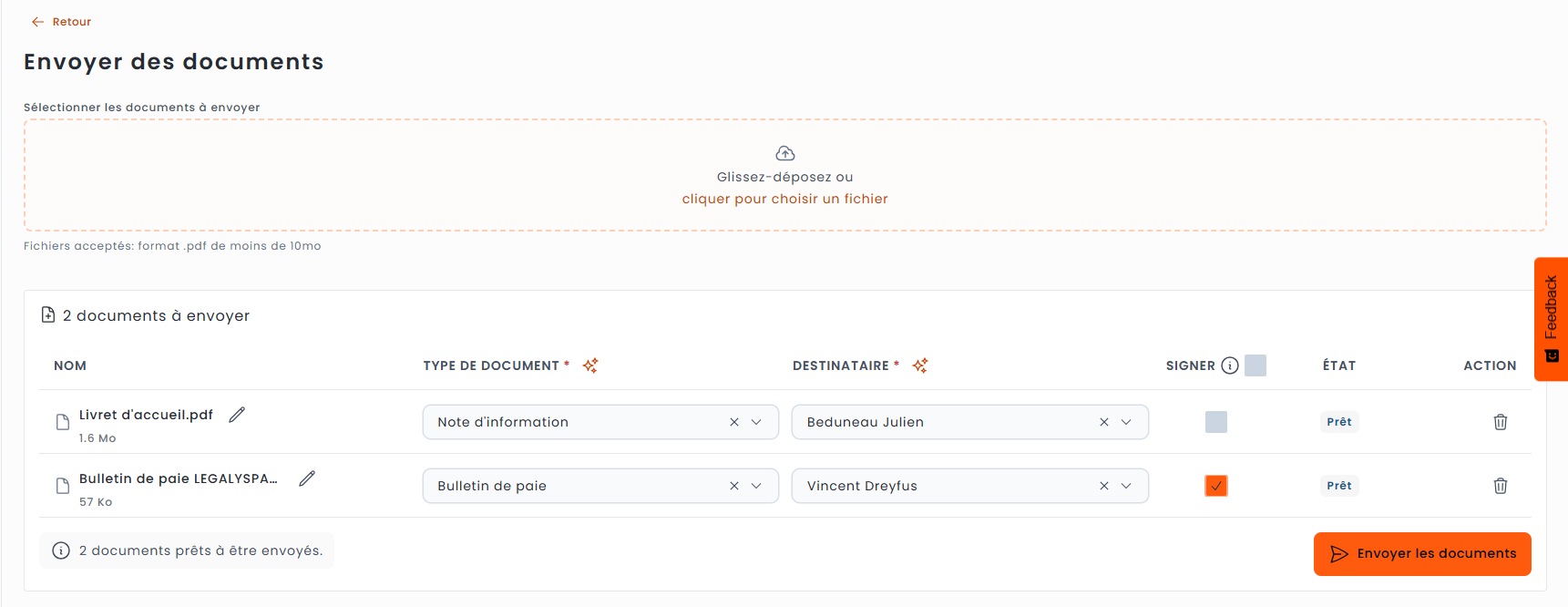Screen dimensions: 1568x607
Task: Click the sparkle icon next to Type de document
Action: pos(590,365)
